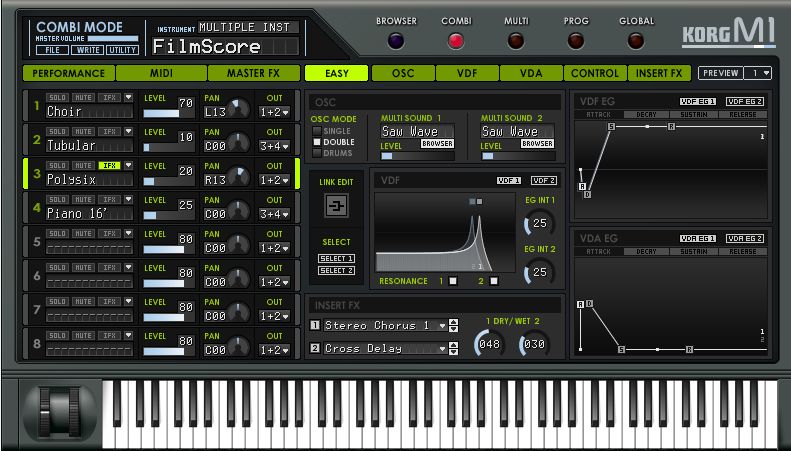Click the Choir timbre pan knob

click(x=239, y=109)
